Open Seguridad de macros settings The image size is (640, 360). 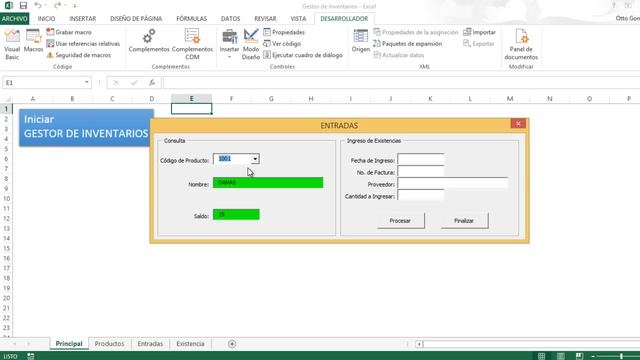[x=79, y=55]
